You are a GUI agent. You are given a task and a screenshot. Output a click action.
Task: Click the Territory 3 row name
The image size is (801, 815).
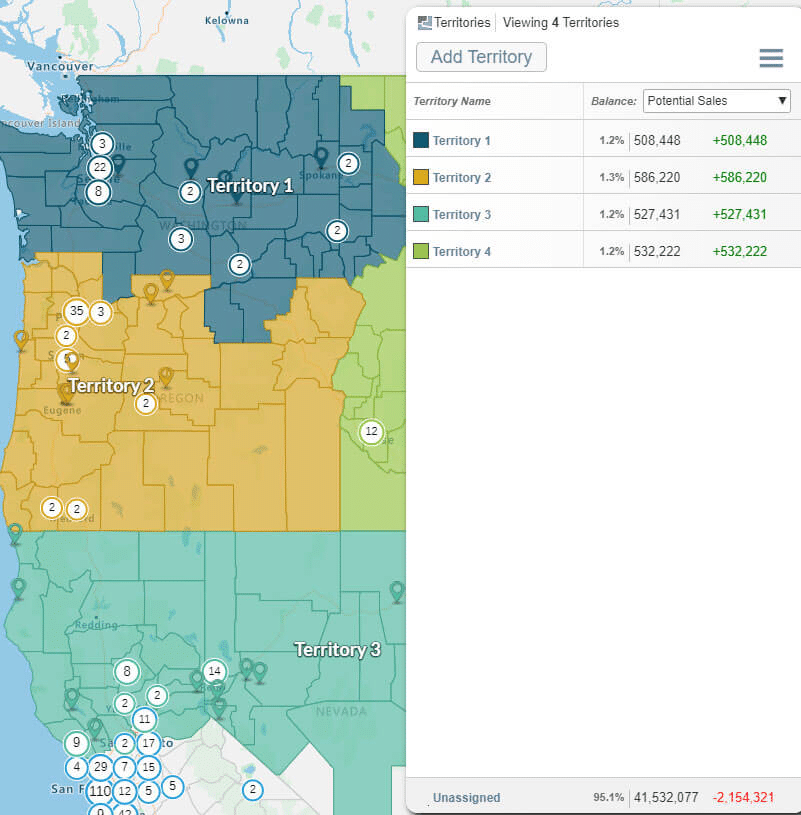(462, 215)
